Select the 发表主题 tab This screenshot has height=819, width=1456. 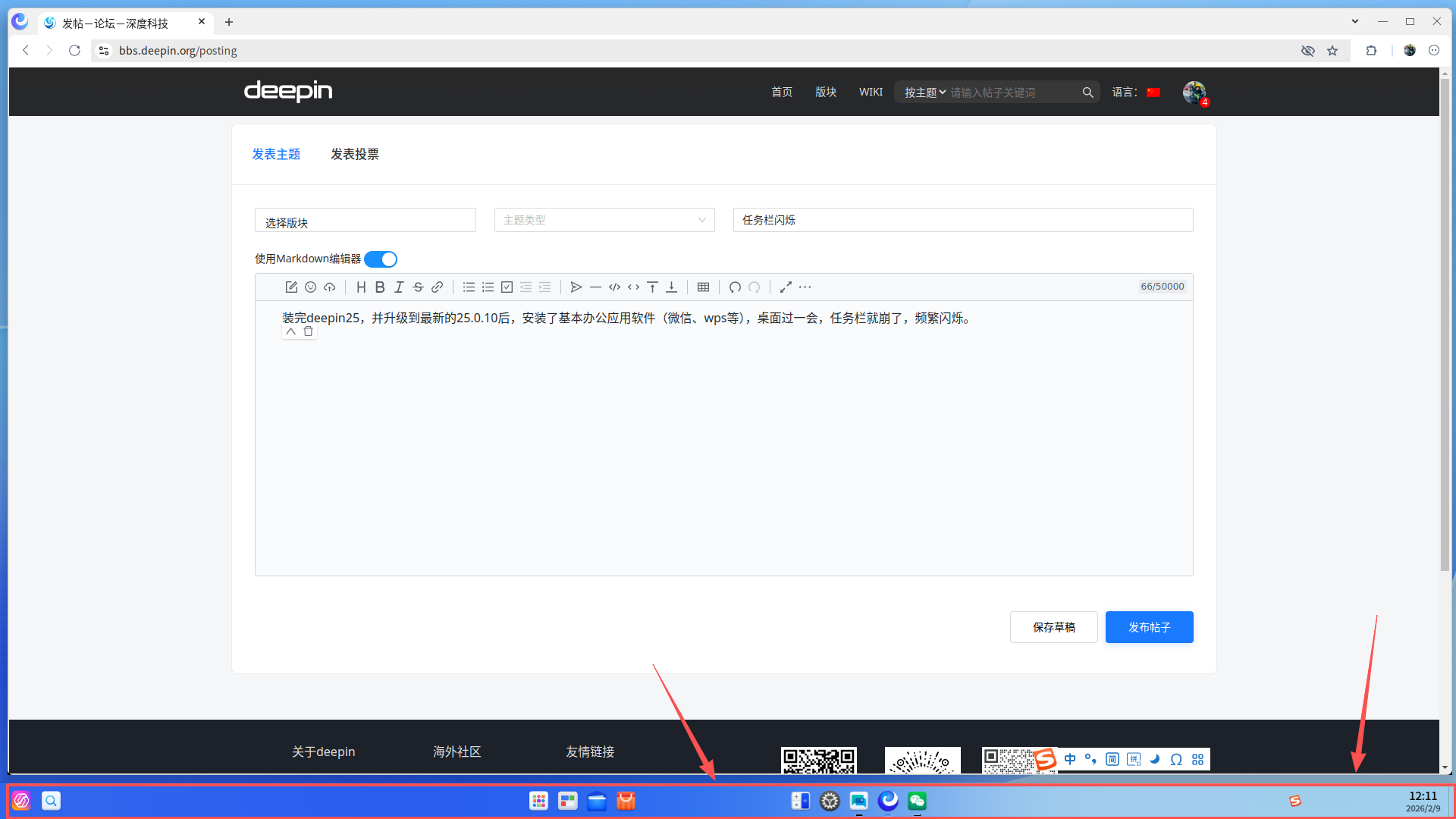pos(276,154)
